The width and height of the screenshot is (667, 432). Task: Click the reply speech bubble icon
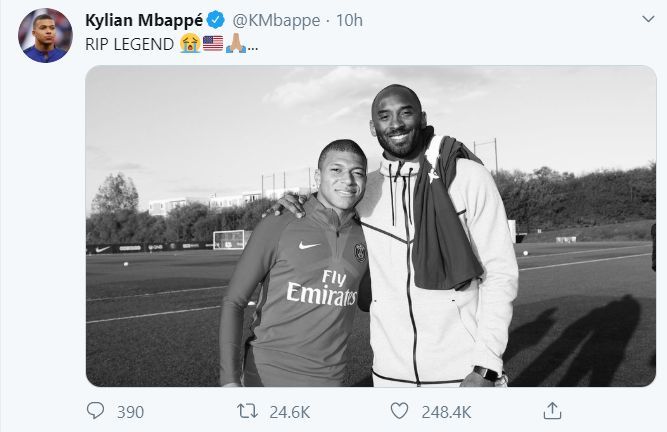tap(96, 411)
